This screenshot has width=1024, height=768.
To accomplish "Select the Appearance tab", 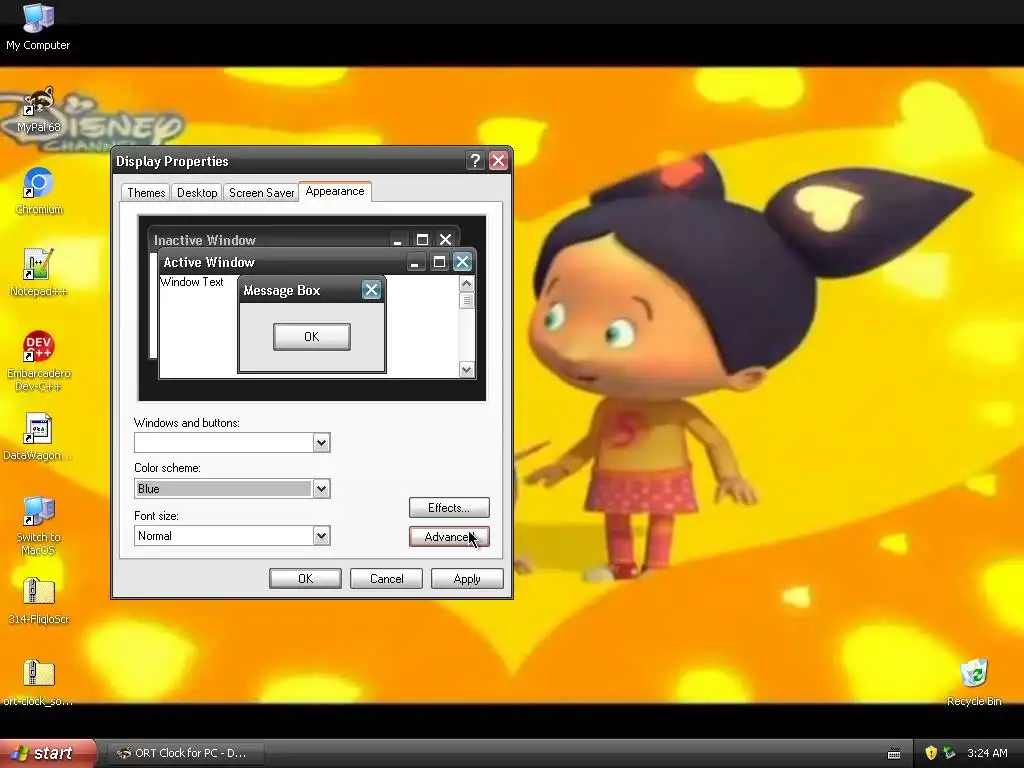I will pyautogui.click(x=335, y=191).
